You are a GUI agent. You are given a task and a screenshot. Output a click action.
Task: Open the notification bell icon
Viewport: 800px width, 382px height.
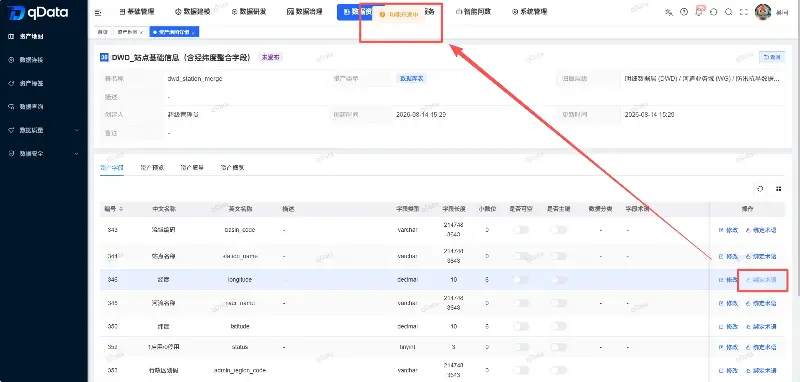pyautogui.click(x=699, y=12)
